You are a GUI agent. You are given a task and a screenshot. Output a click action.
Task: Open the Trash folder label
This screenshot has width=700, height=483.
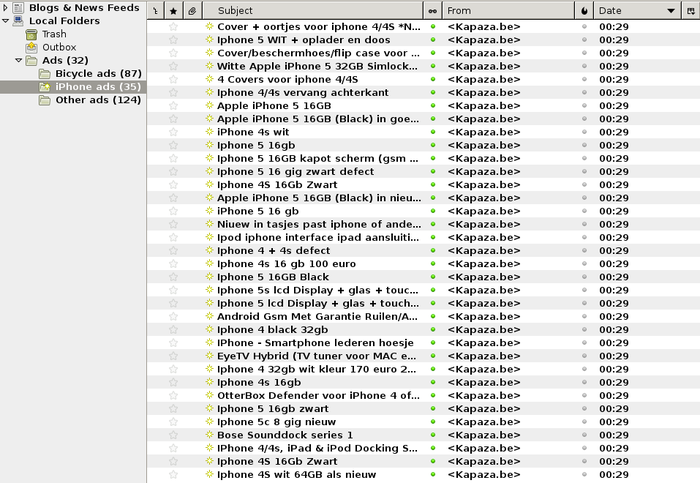tap(54, 34)
